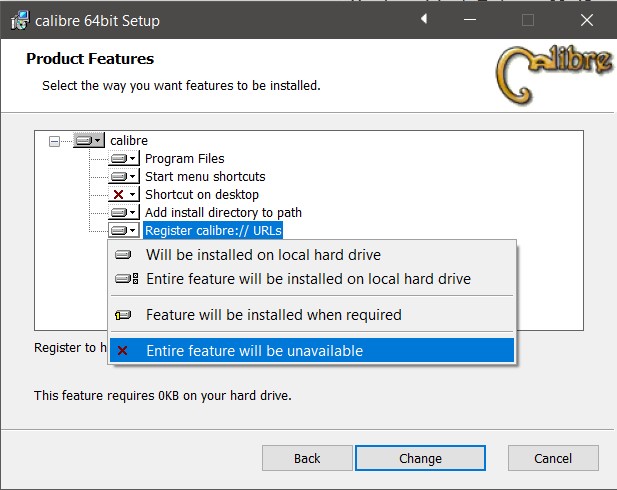Click the red X icon in popup menu
617x490 pixels.
[123, 351]
